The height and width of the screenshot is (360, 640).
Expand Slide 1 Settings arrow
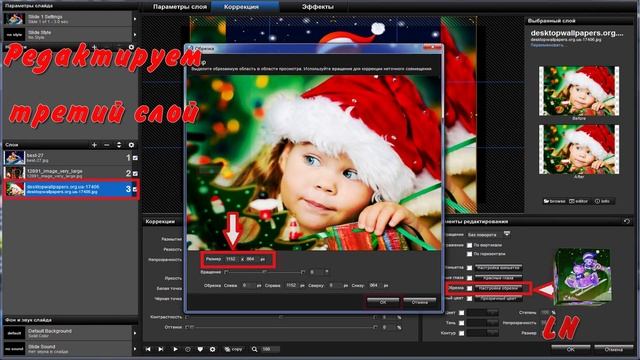[x=135, y=19]
